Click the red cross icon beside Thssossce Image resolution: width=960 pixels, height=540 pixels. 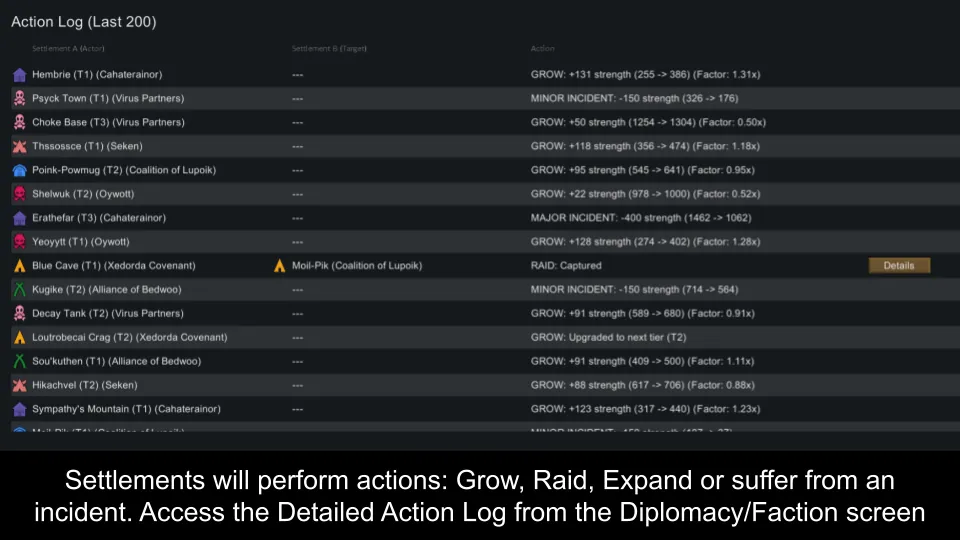click(19, 147)
